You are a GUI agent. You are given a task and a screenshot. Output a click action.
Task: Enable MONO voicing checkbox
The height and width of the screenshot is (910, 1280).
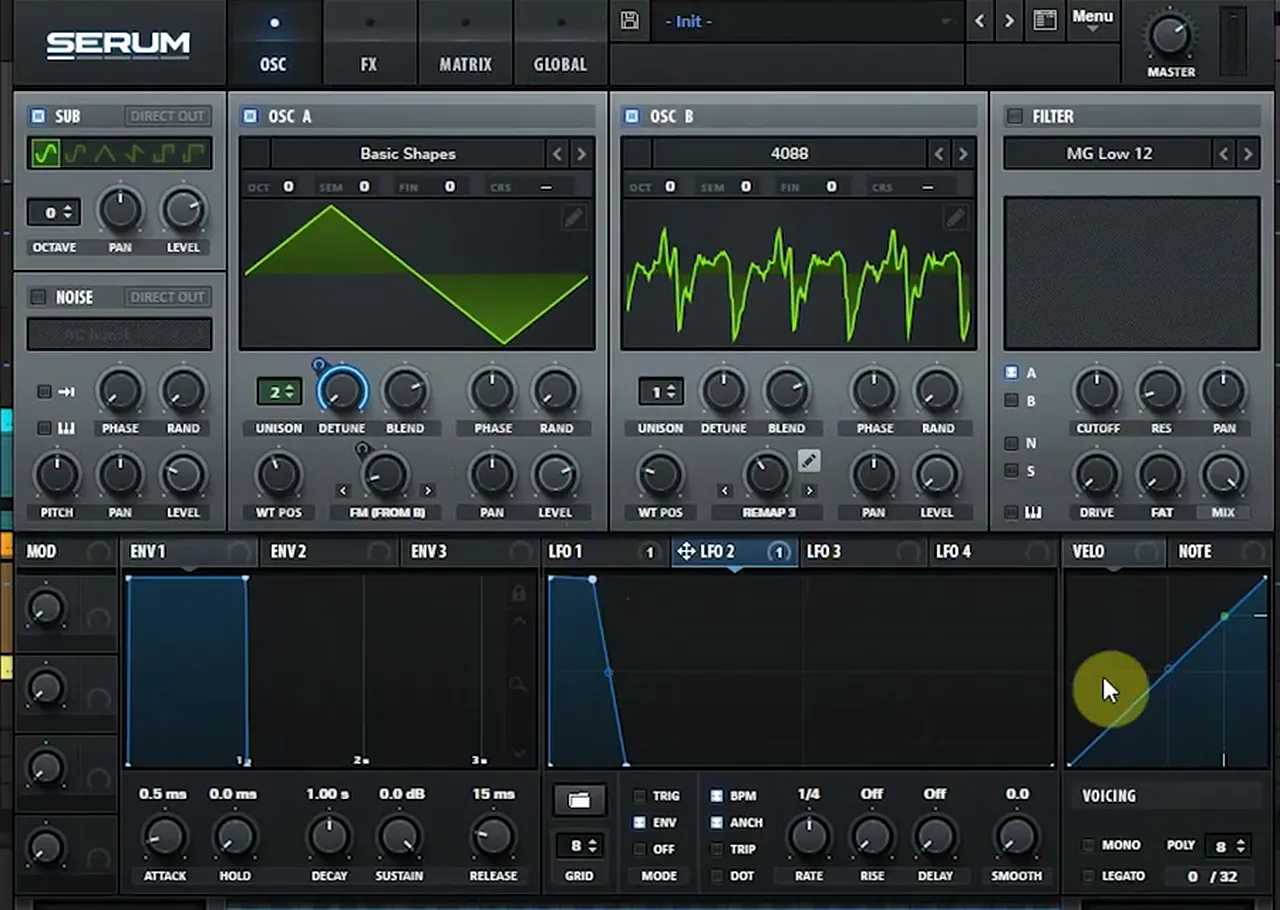[x=1088, y=845]
